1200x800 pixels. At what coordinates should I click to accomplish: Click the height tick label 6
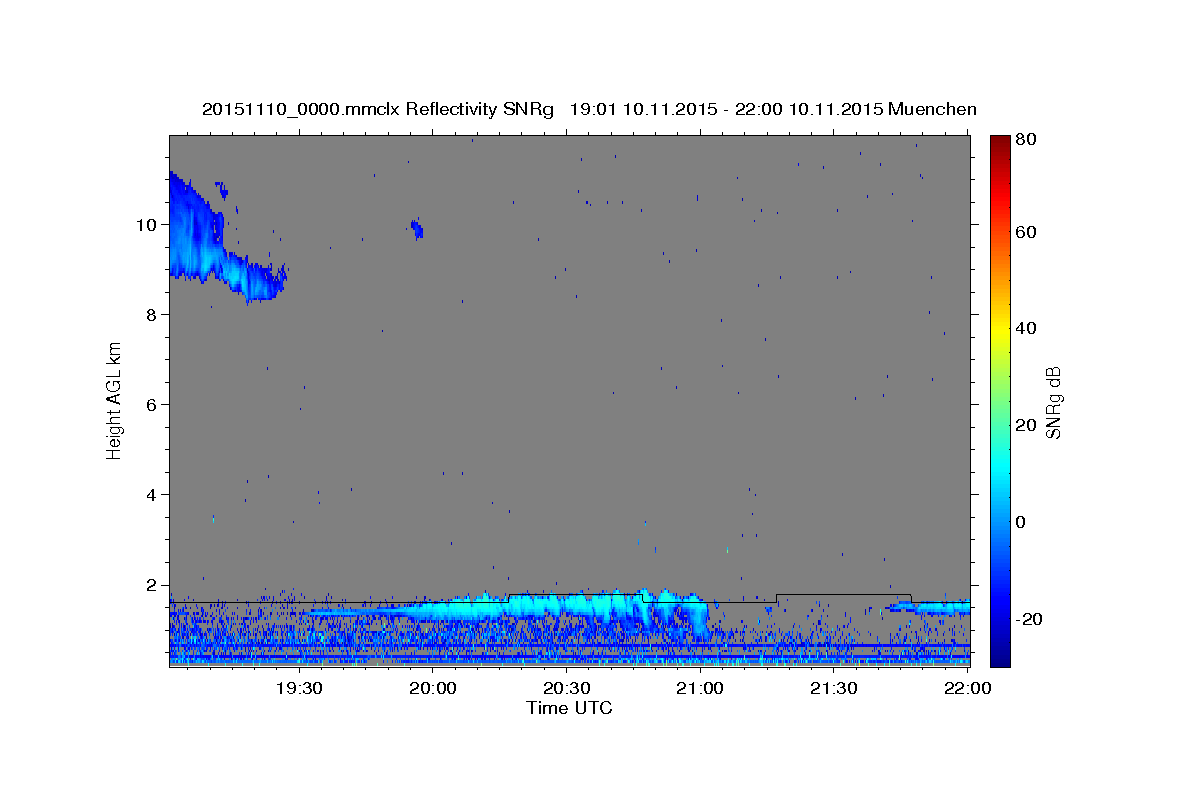(x=153, y=404)
